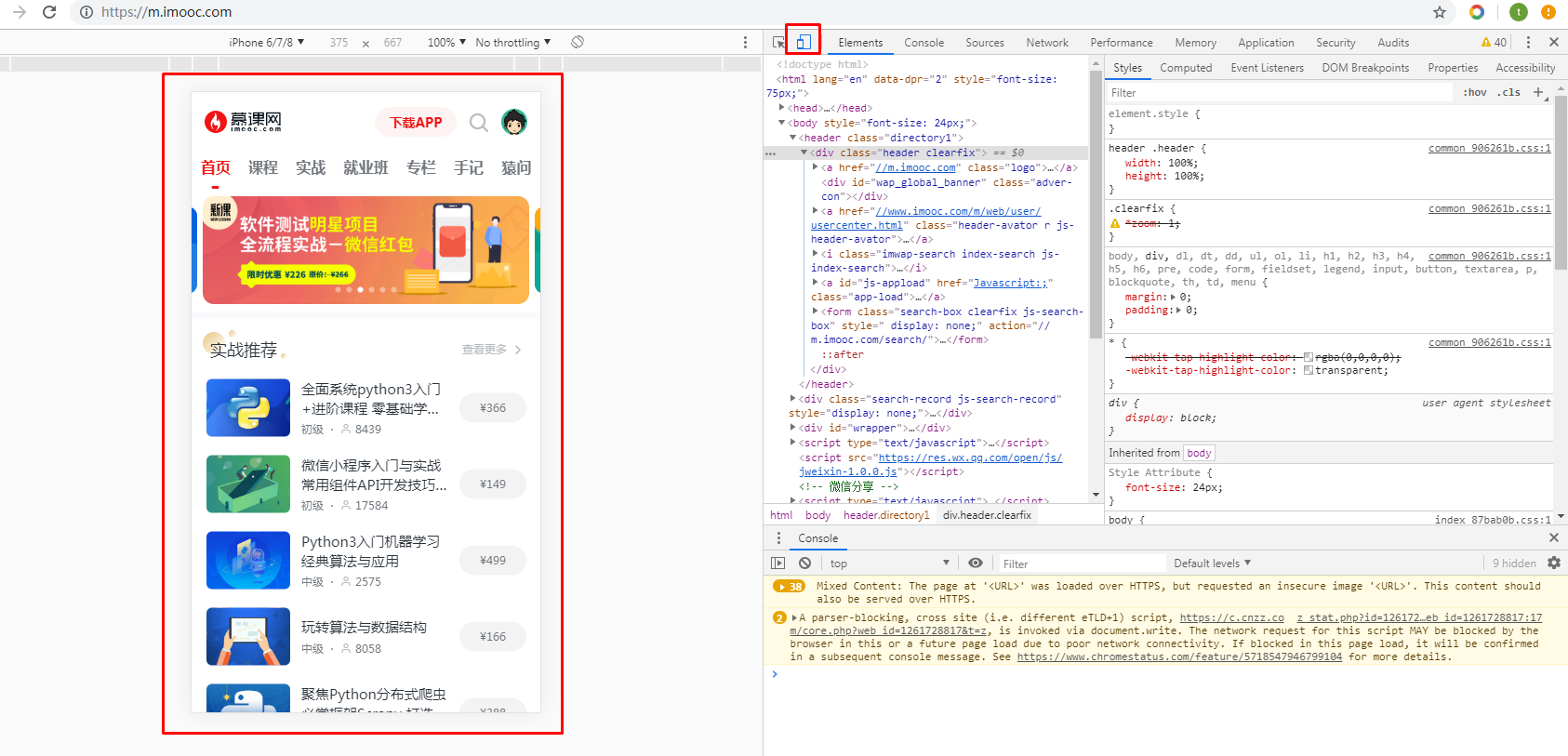Viewport: 1568px width, 756px height.
Task: Click the imooc logo
Action: point(243,122)
